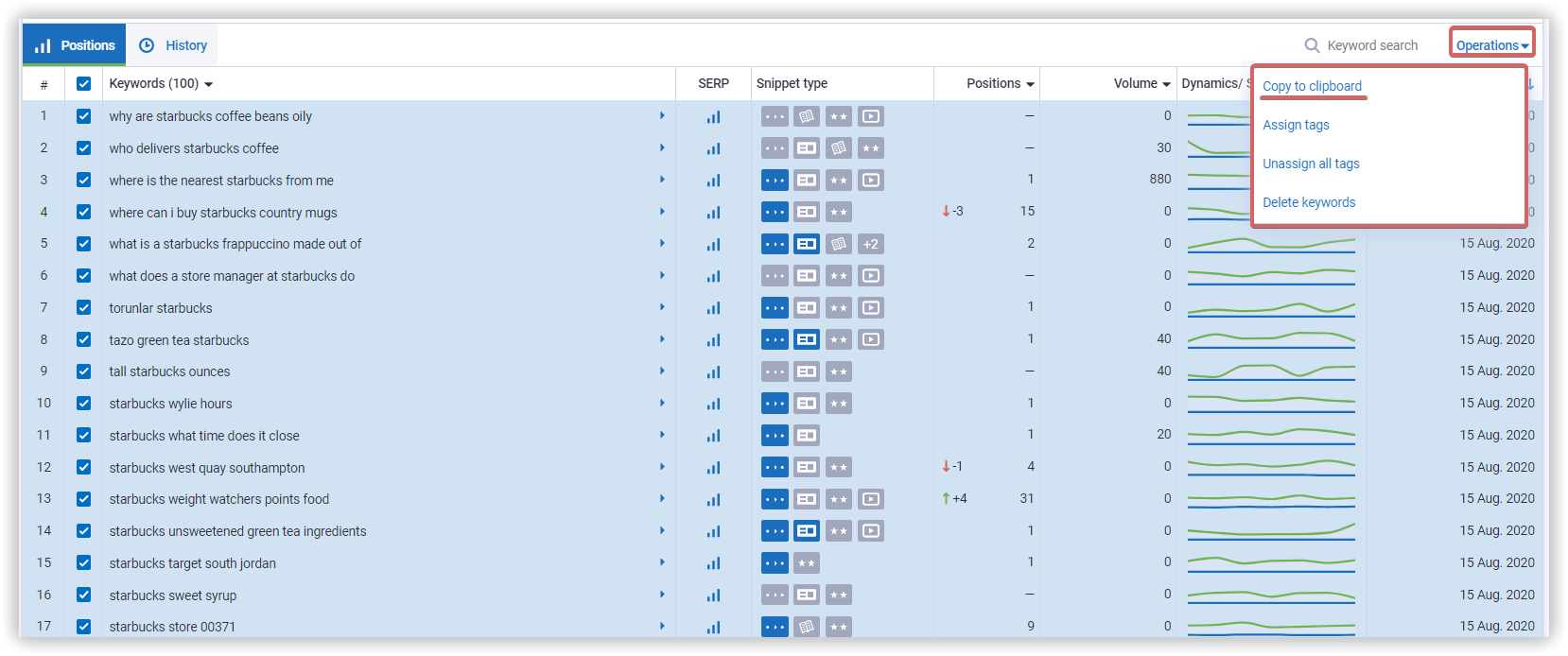The height and width of the screenshot is (656, 1568).
Task: Click video snippet icon in 'torunlar starbucks' row
Action: point(871,307)
